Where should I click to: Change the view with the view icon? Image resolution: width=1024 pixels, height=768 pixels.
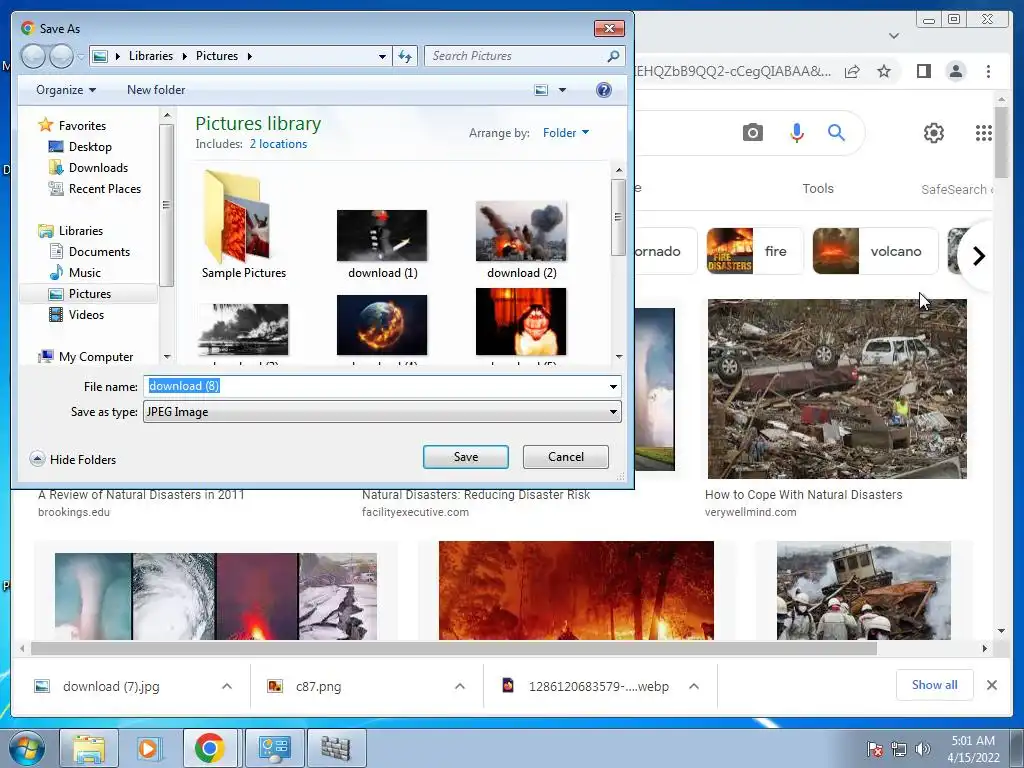point(541,90)
